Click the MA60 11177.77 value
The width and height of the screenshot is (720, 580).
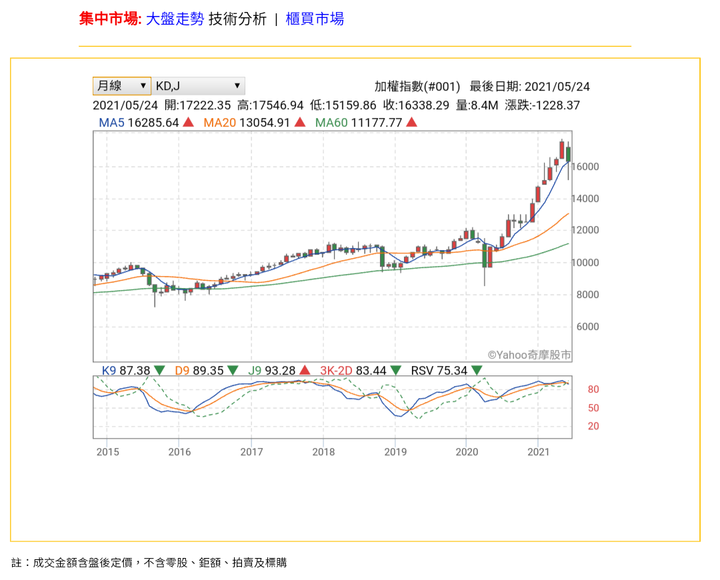(x=359, y=123)
